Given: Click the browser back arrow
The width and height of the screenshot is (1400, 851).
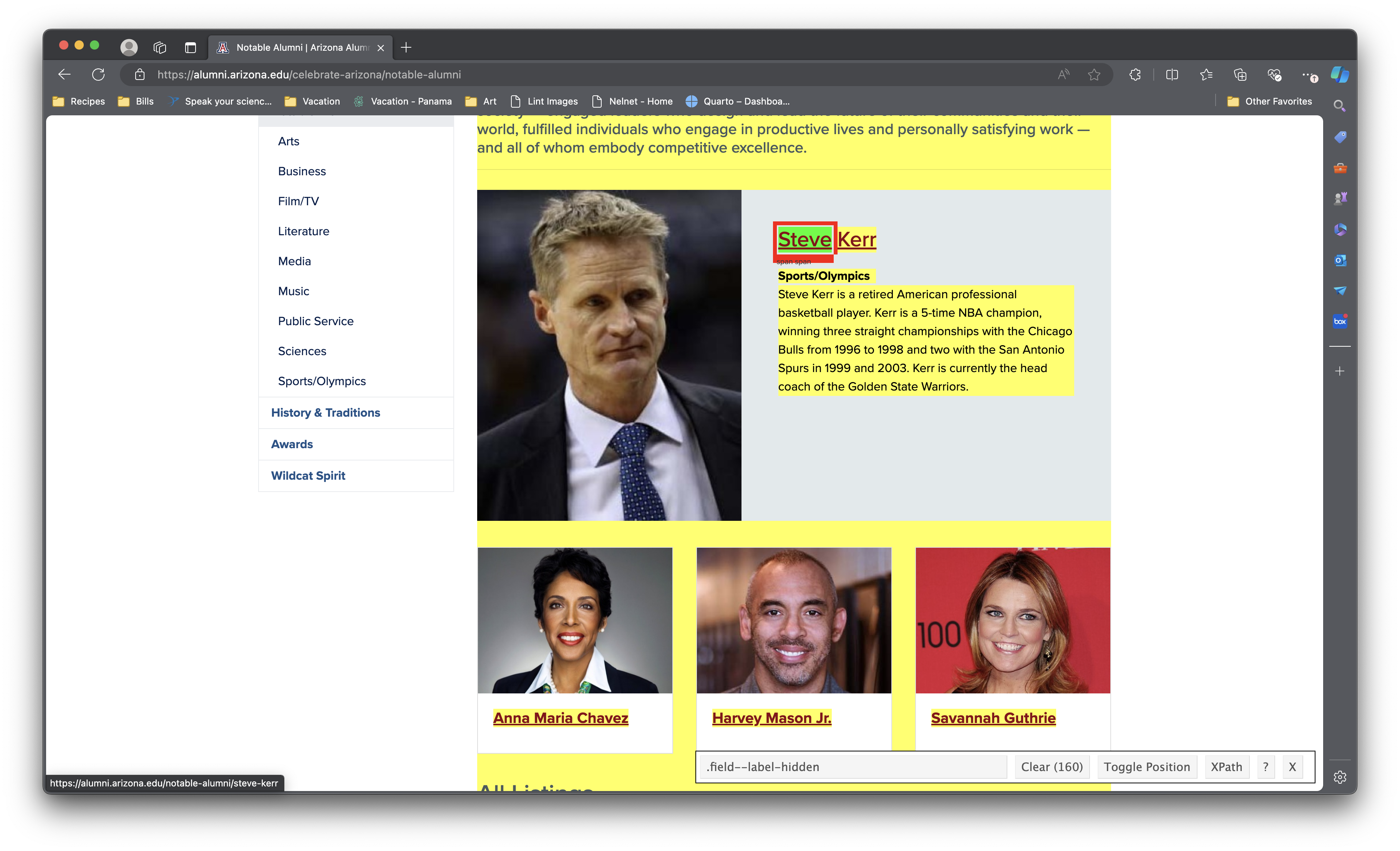Looking at the screenshot, I should click(64, 75).
